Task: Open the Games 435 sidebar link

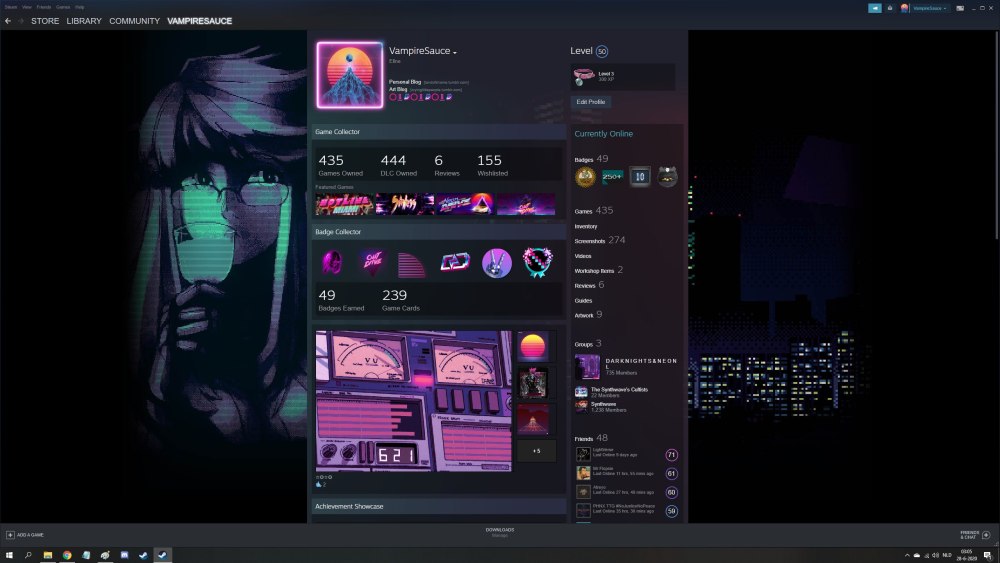Action: pyautogui.click(x=594, y=210)
